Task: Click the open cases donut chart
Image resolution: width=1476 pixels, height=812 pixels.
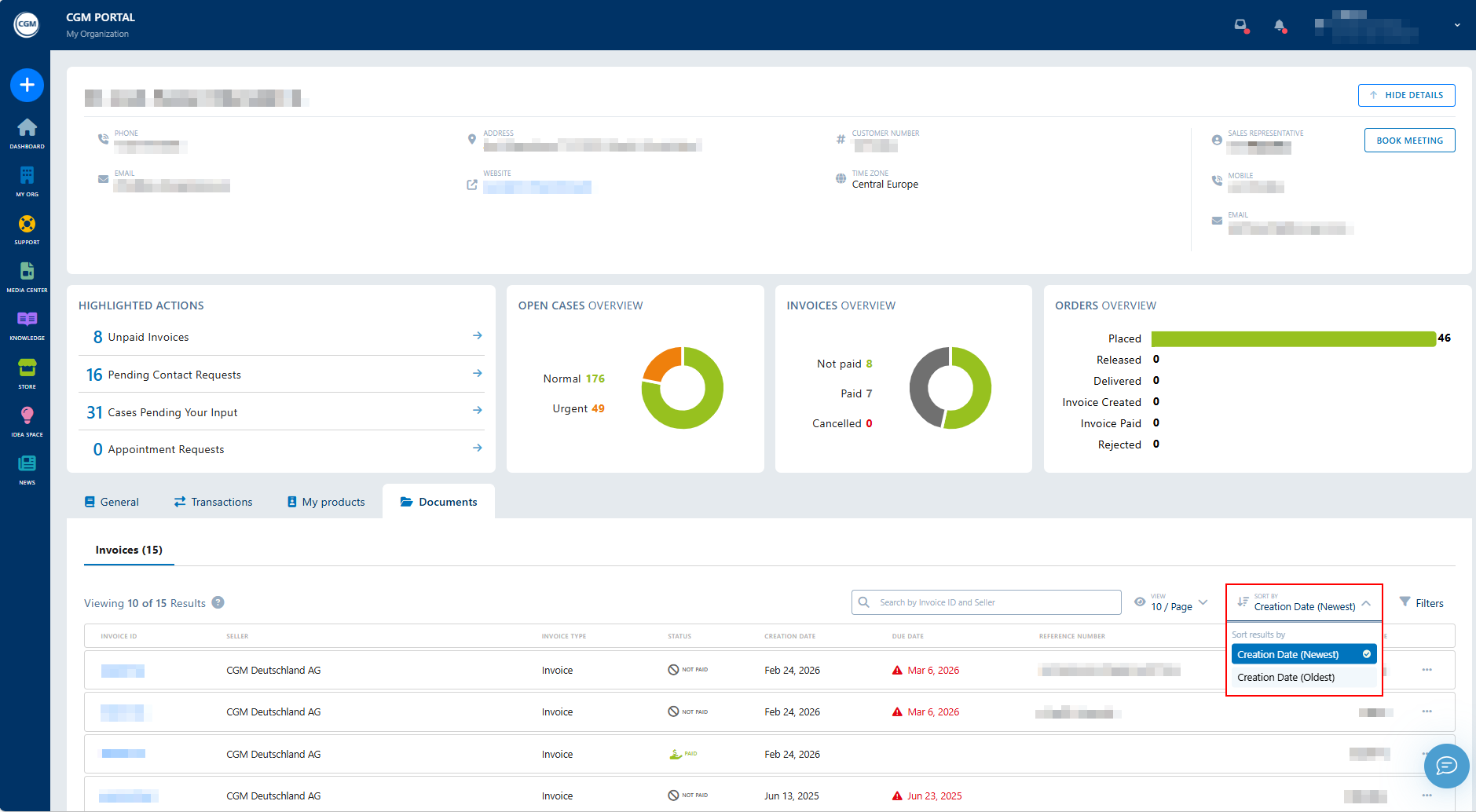Action: tap(682, 388)
